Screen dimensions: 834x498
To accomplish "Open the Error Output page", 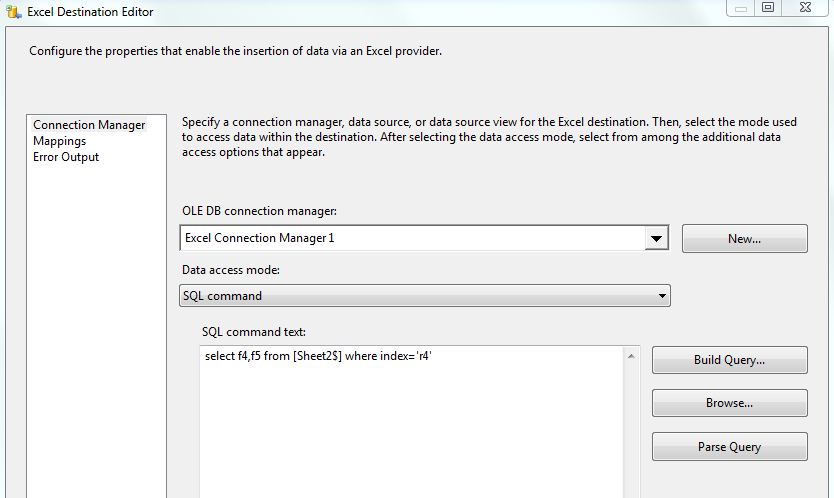I will 66,157.
